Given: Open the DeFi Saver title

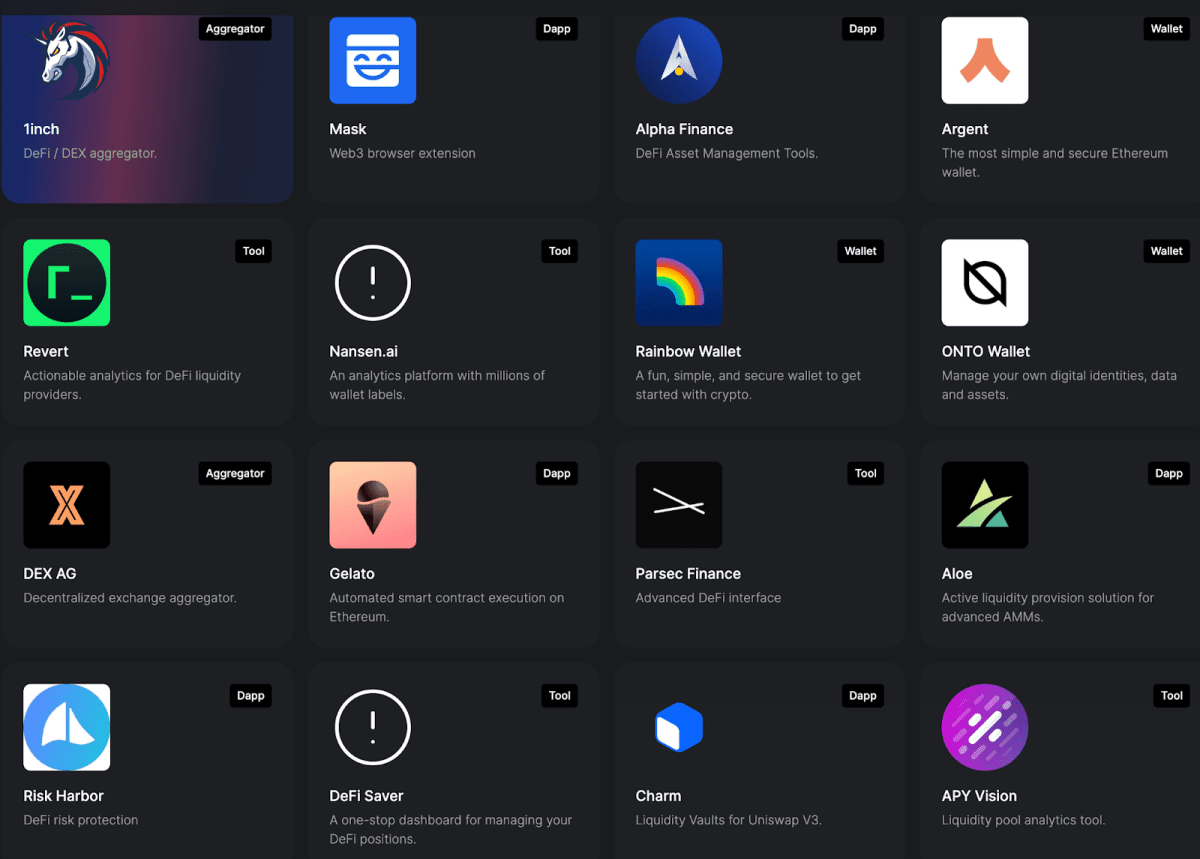Looking at the screenshot, I should pos(367,795).
